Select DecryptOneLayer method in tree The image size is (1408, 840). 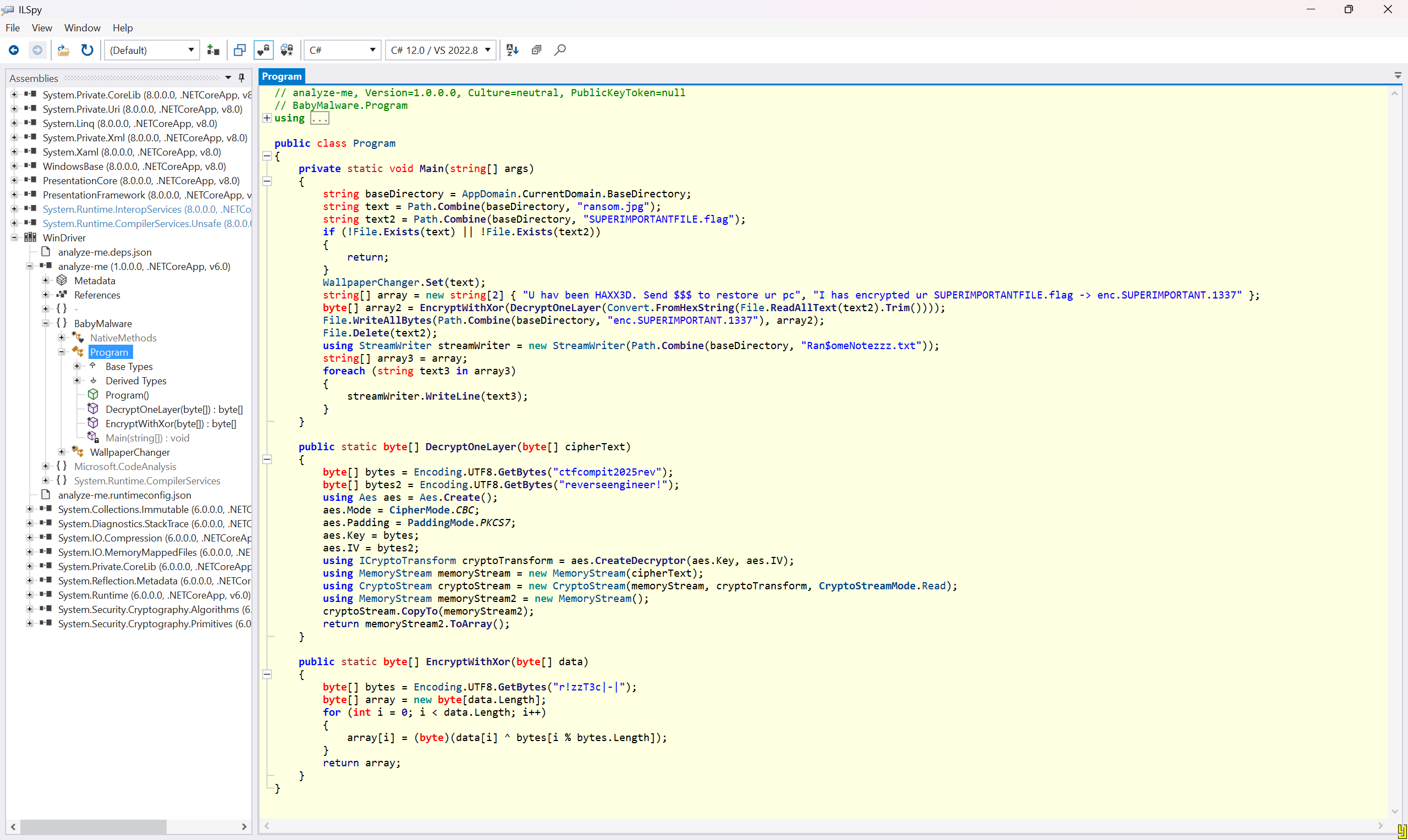(173, 409)
